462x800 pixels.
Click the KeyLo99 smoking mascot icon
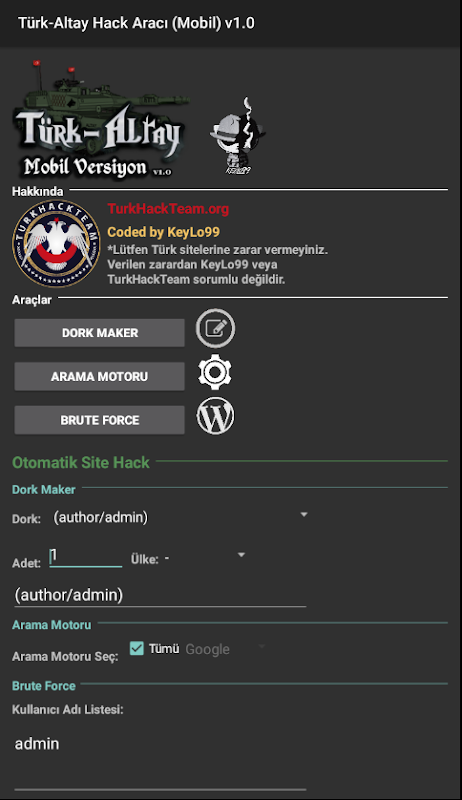pos(238,136)
